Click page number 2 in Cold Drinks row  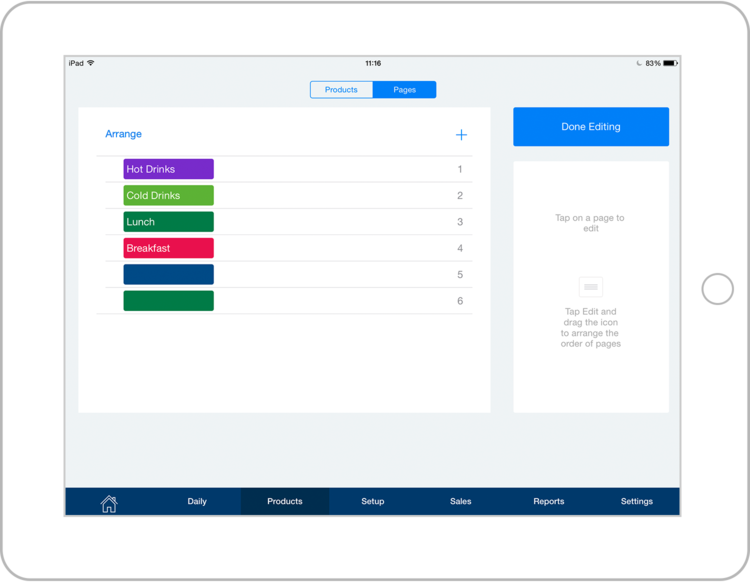[x=460, y=195]
